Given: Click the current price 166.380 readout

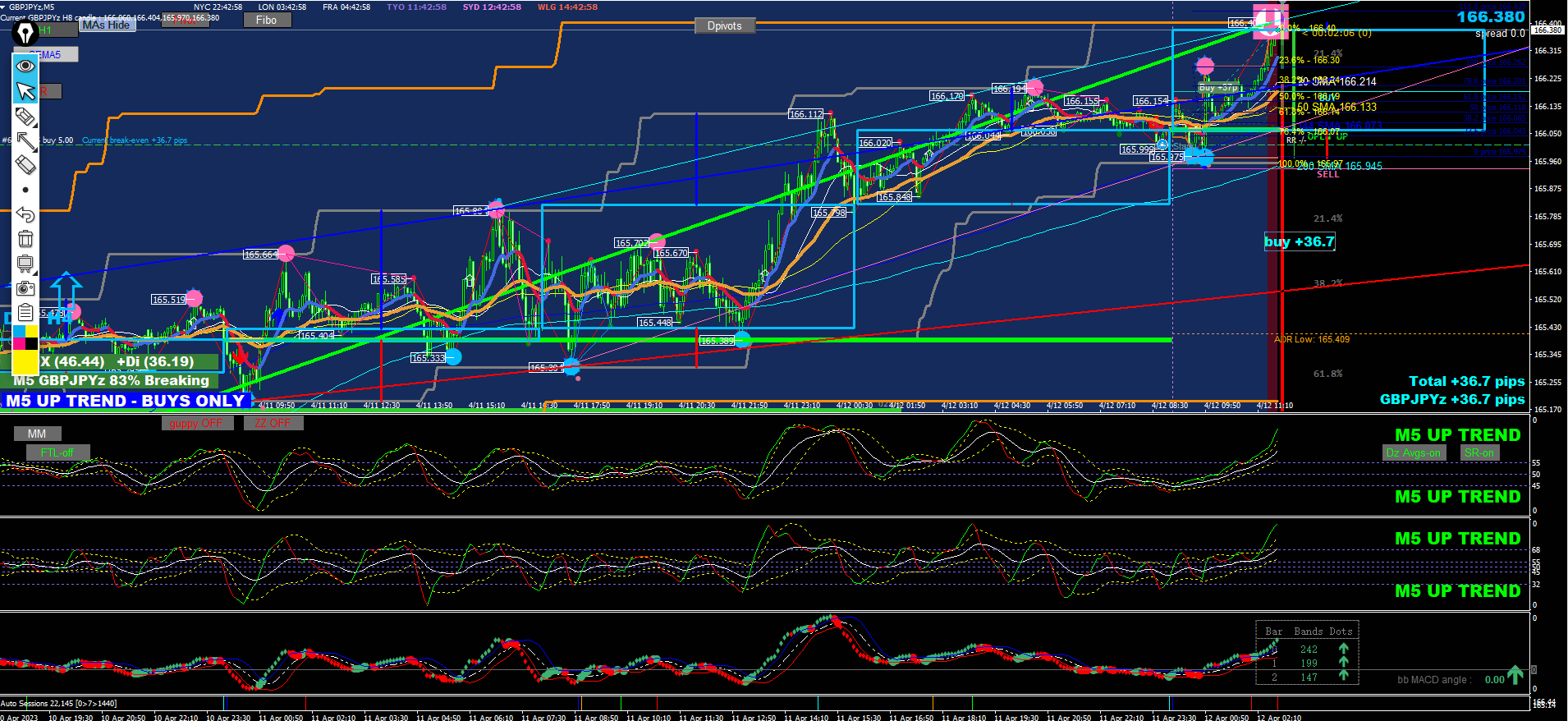Looking at the screenshot, I should pos(1490,16).
